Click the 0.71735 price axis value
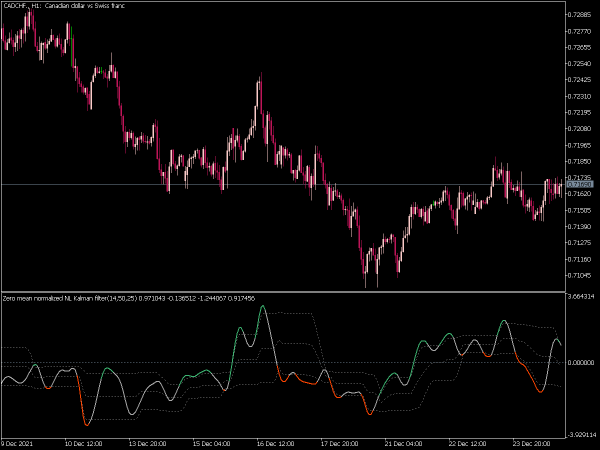The height and width of the screenshot is (450, 600). point(580,178)
